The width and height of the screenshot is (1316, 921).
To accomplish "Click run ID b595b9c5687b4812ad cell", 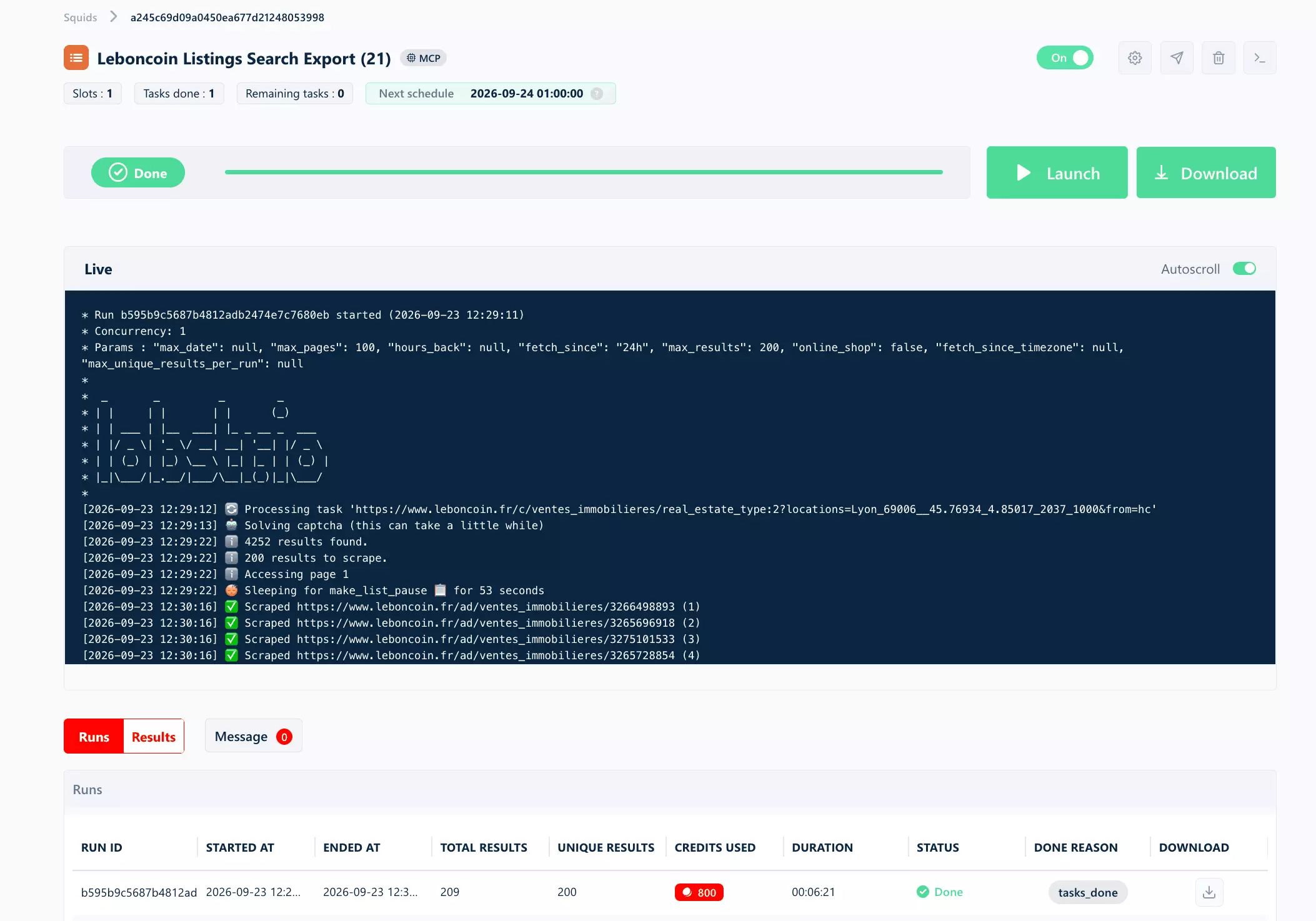I will (x=139, y=892).
